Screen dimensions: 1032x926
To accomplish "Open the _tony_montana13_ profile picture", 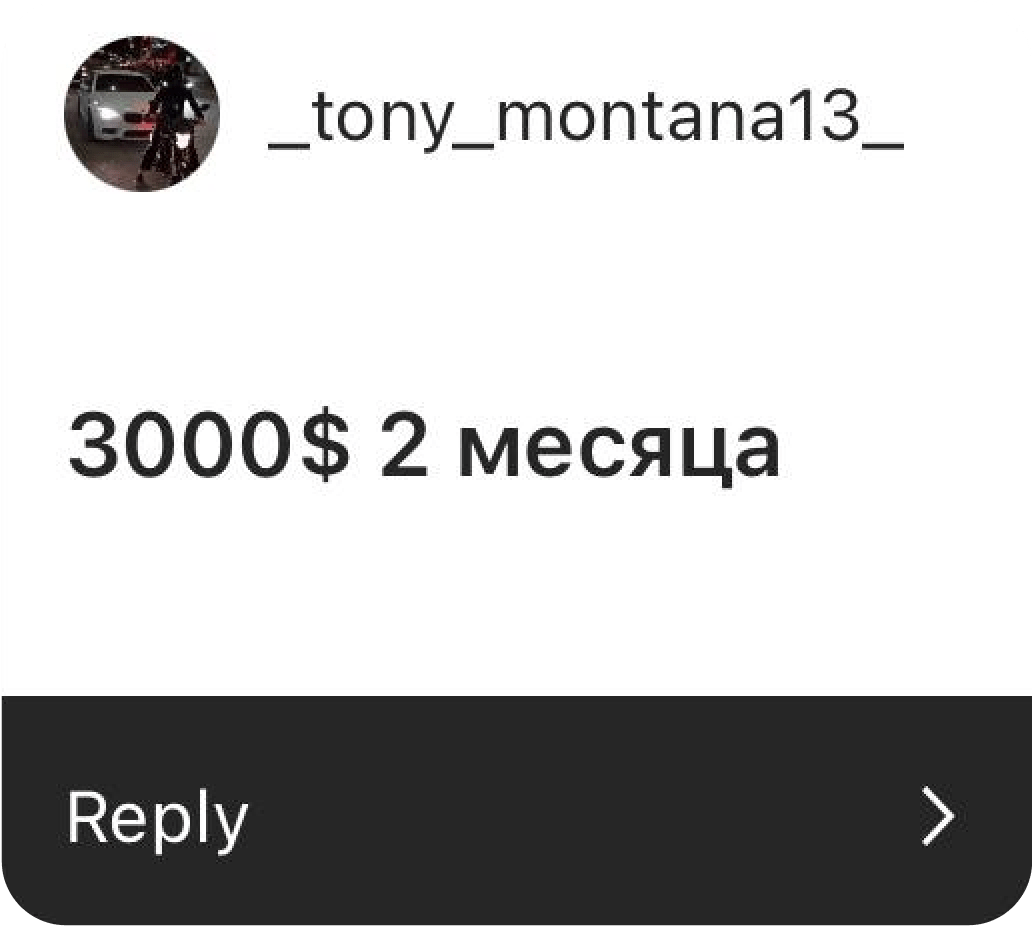I will [142, 114].
